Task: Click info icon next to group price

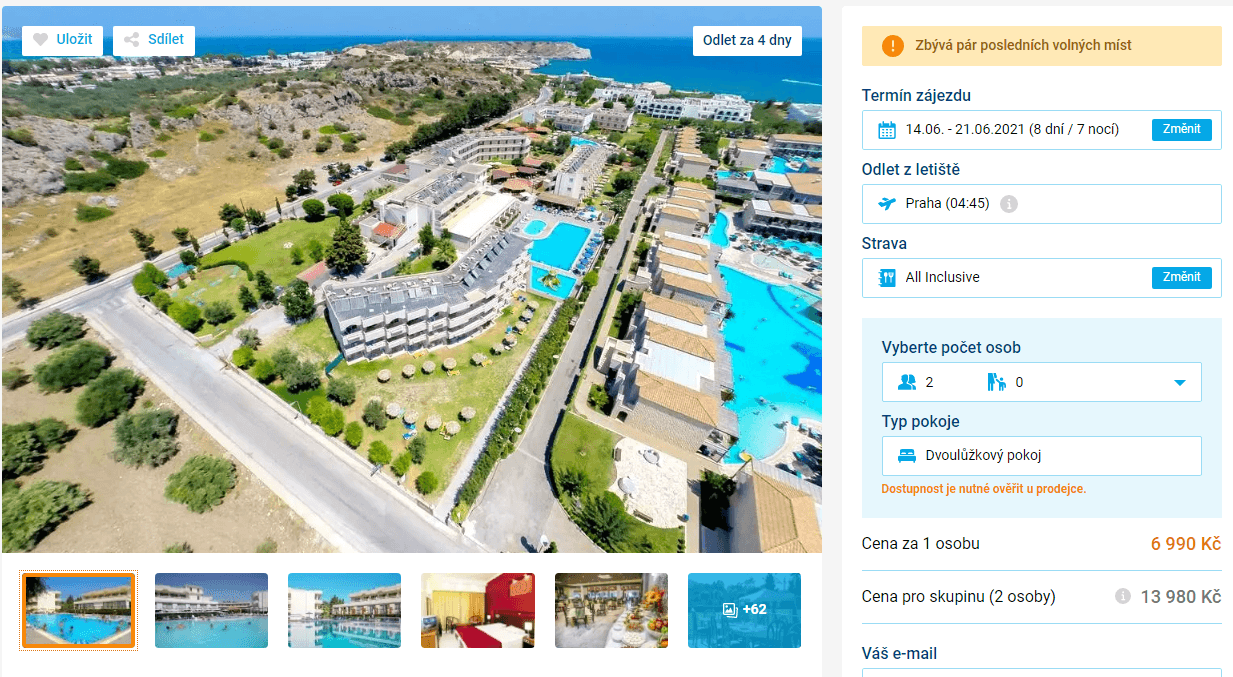Action: point(1123,596)
